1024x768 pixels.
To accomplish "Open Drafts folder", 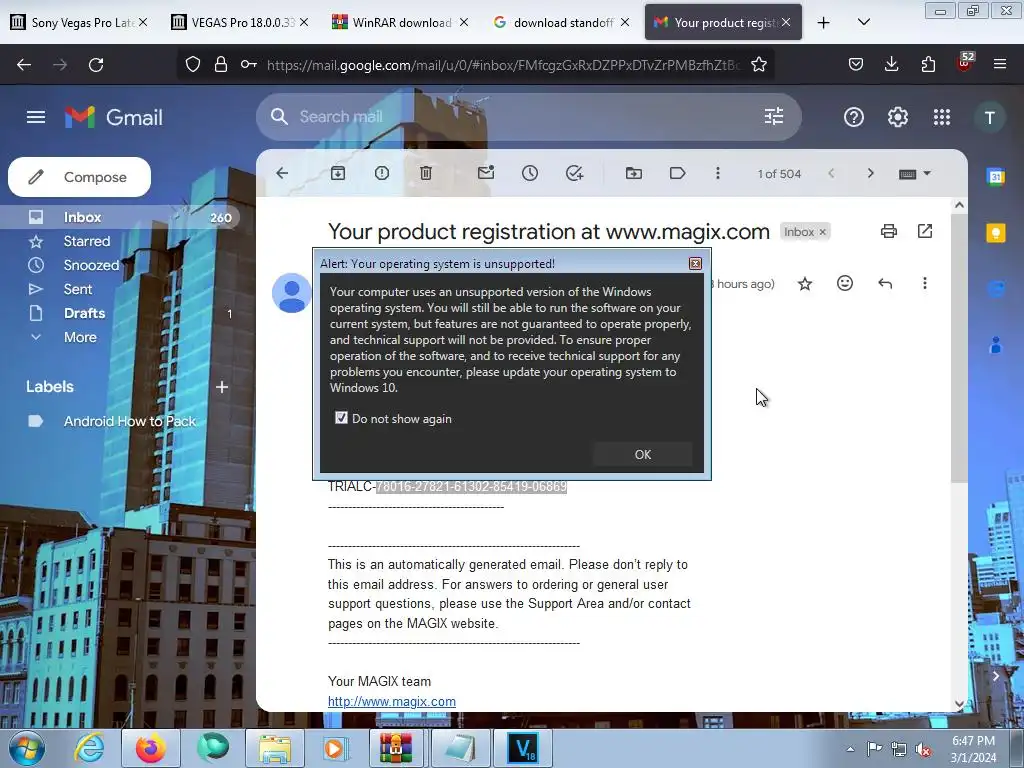I will (84, 313).
